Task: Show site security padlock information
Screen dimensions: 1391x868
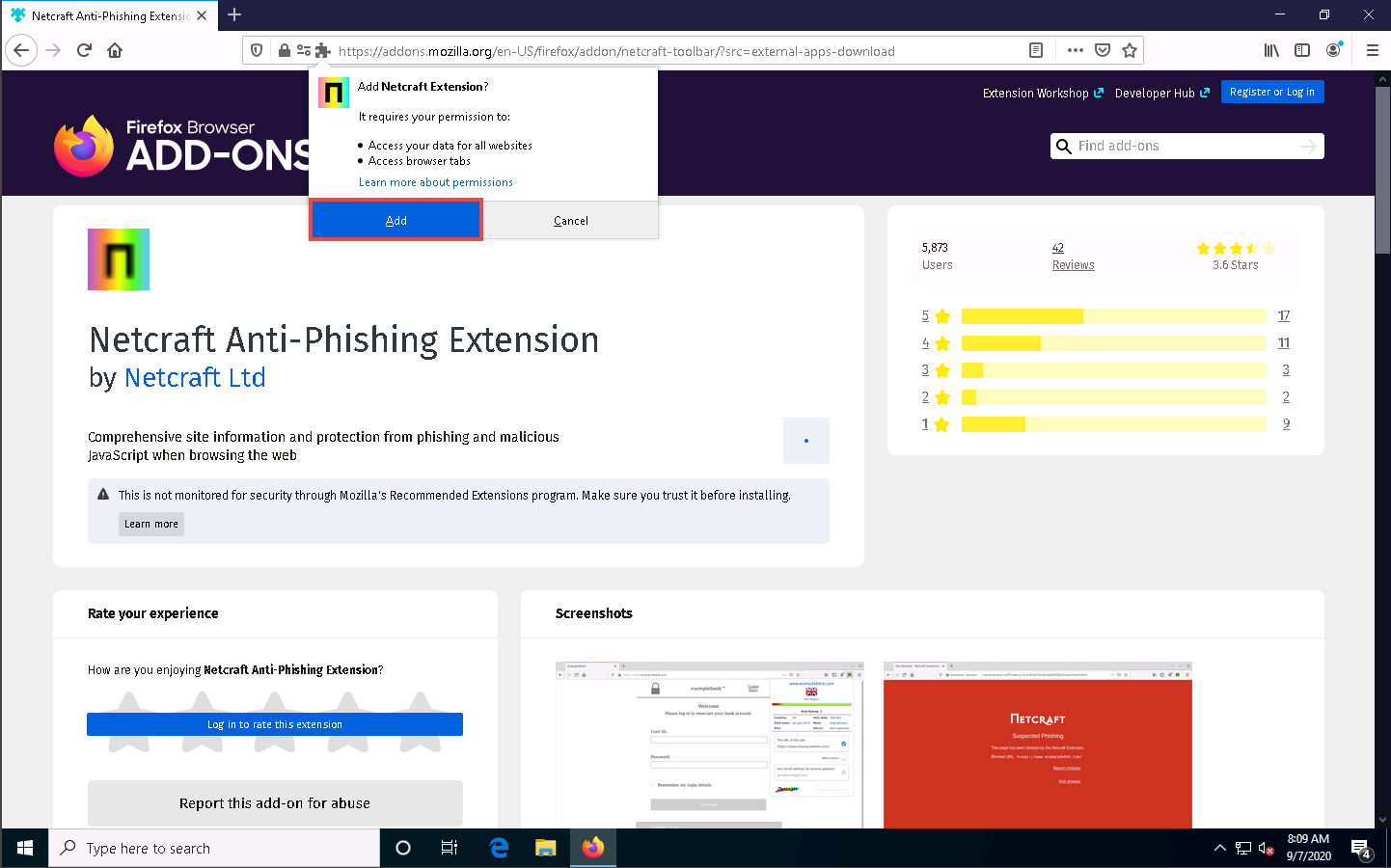Action: tap(284, 51)
